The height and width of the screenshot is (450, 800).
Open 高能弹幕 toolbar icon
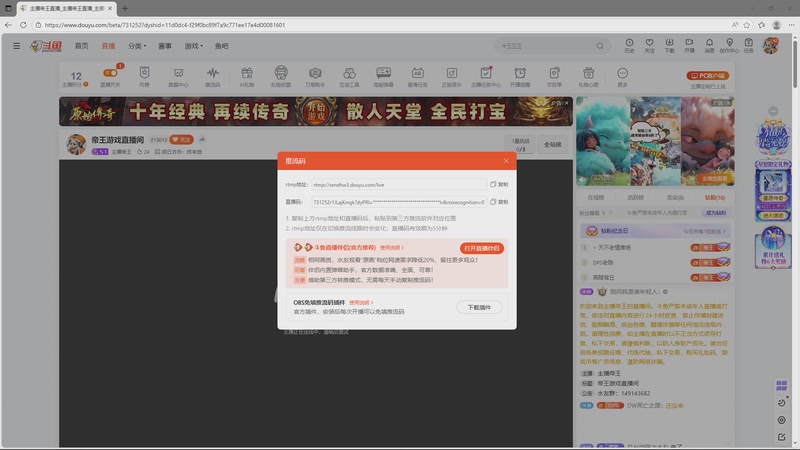coord(384,77)
